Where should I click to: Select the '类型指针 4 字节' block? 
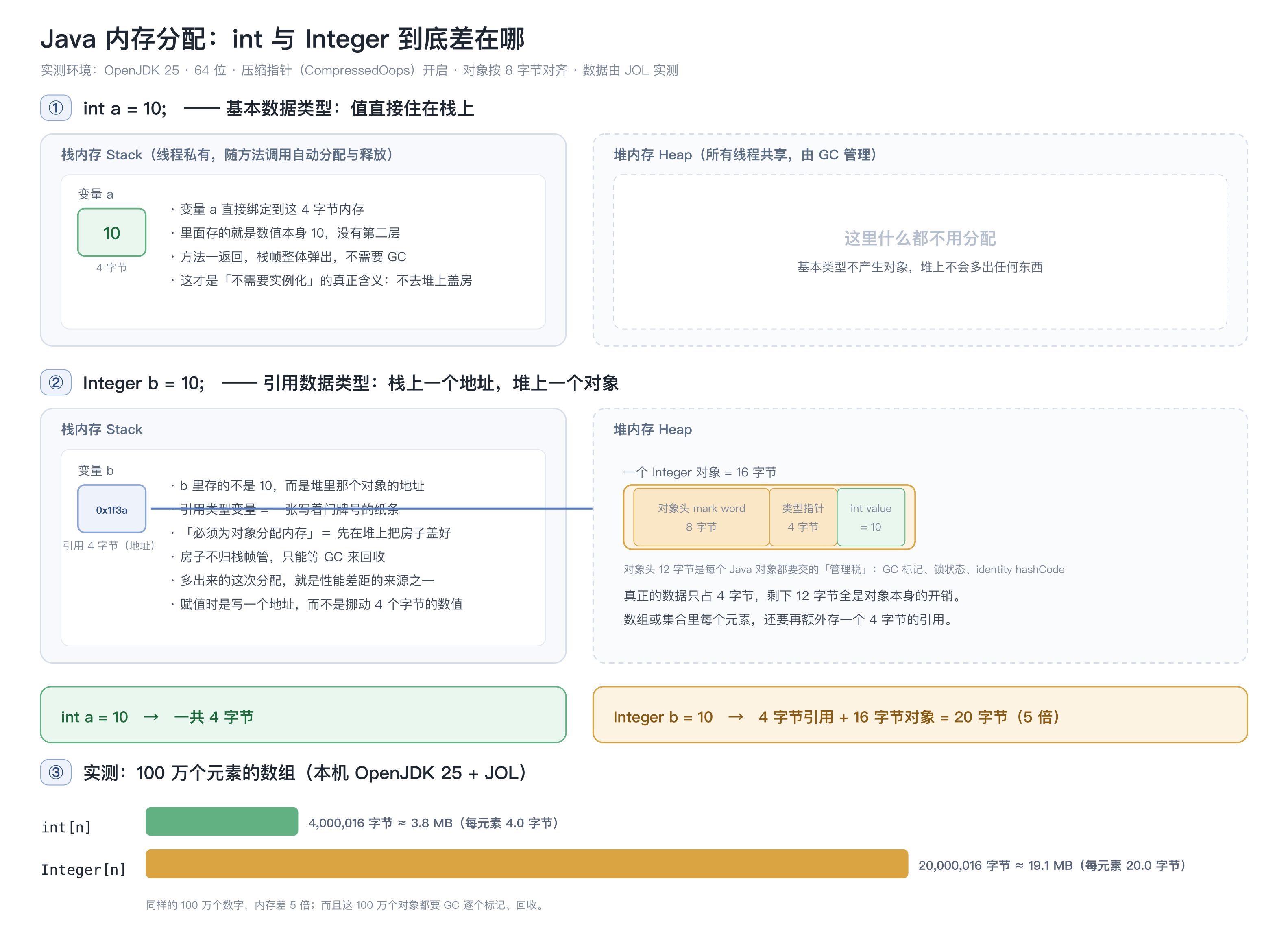(803, 517)
